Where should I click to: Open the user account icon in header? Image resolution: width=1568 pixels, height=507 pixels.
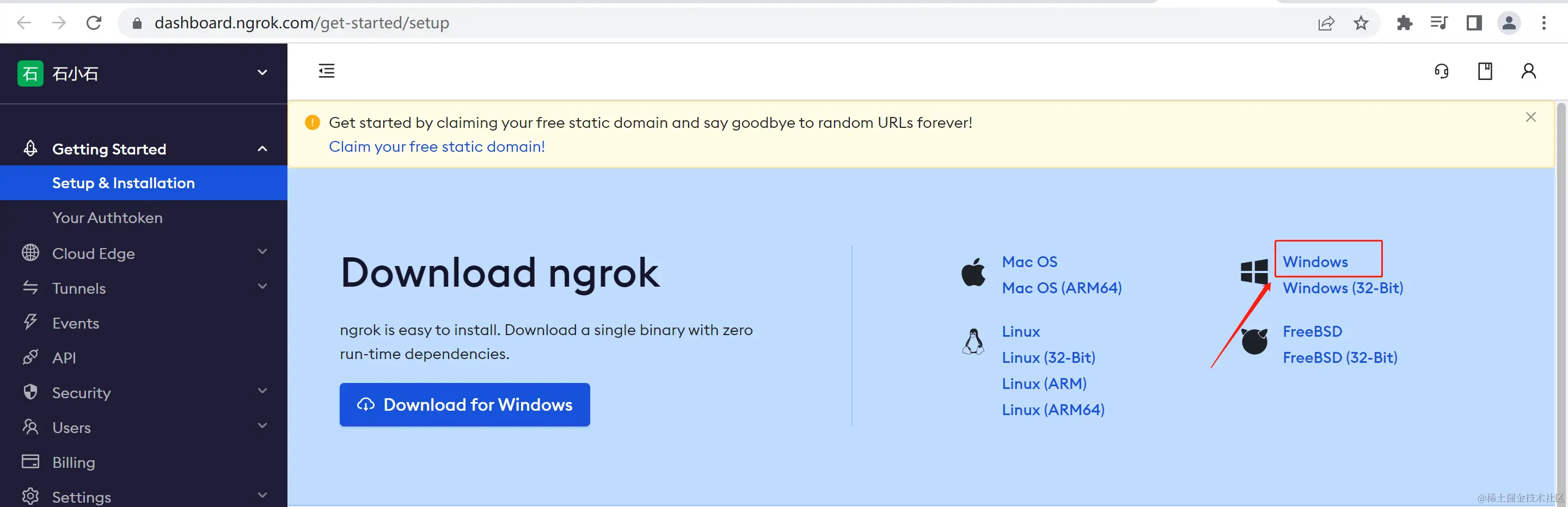[1528, 71]
